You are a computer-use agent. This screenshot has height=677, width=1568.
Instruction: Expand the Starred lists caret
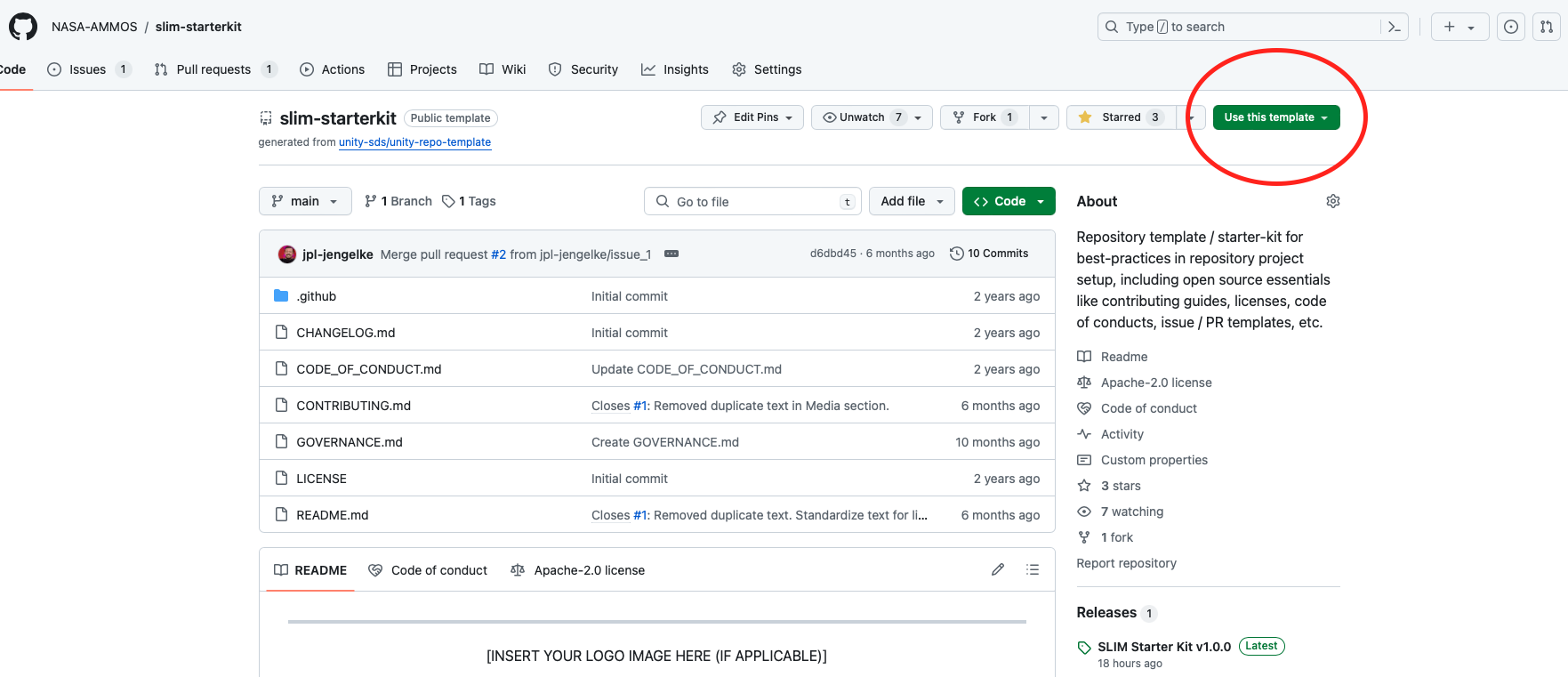coord(1191,117)
